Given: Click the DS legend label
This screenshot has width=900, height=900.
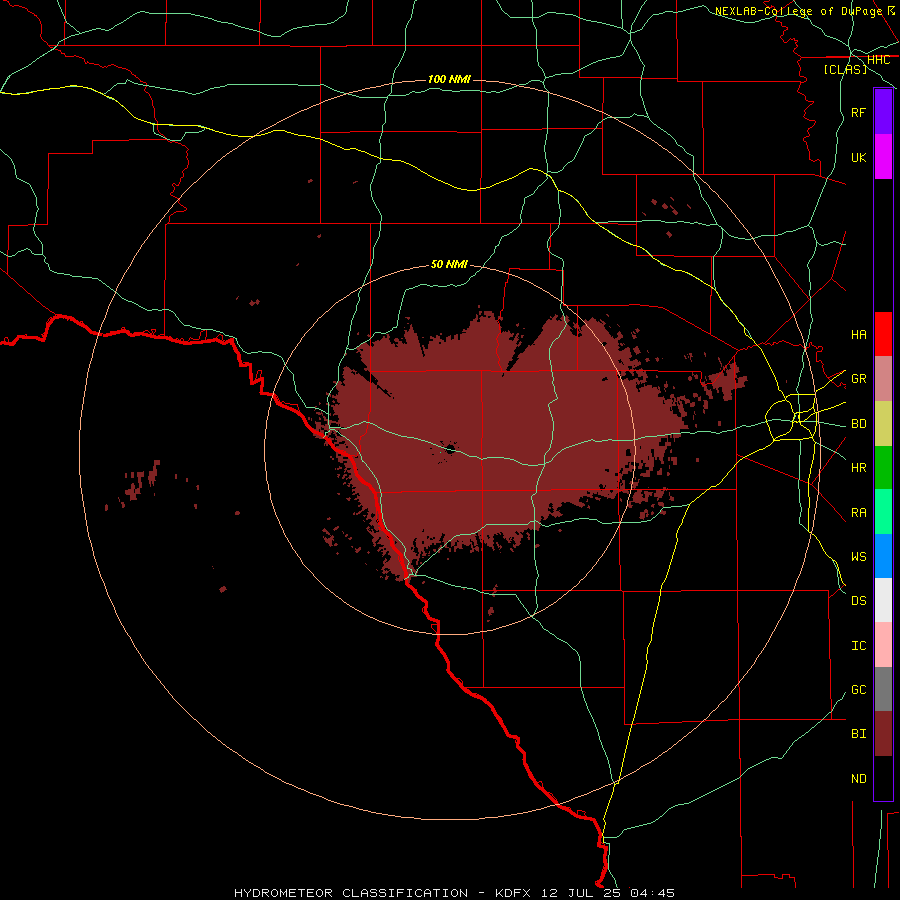Looking at the screenshot, I should point(858,600).
